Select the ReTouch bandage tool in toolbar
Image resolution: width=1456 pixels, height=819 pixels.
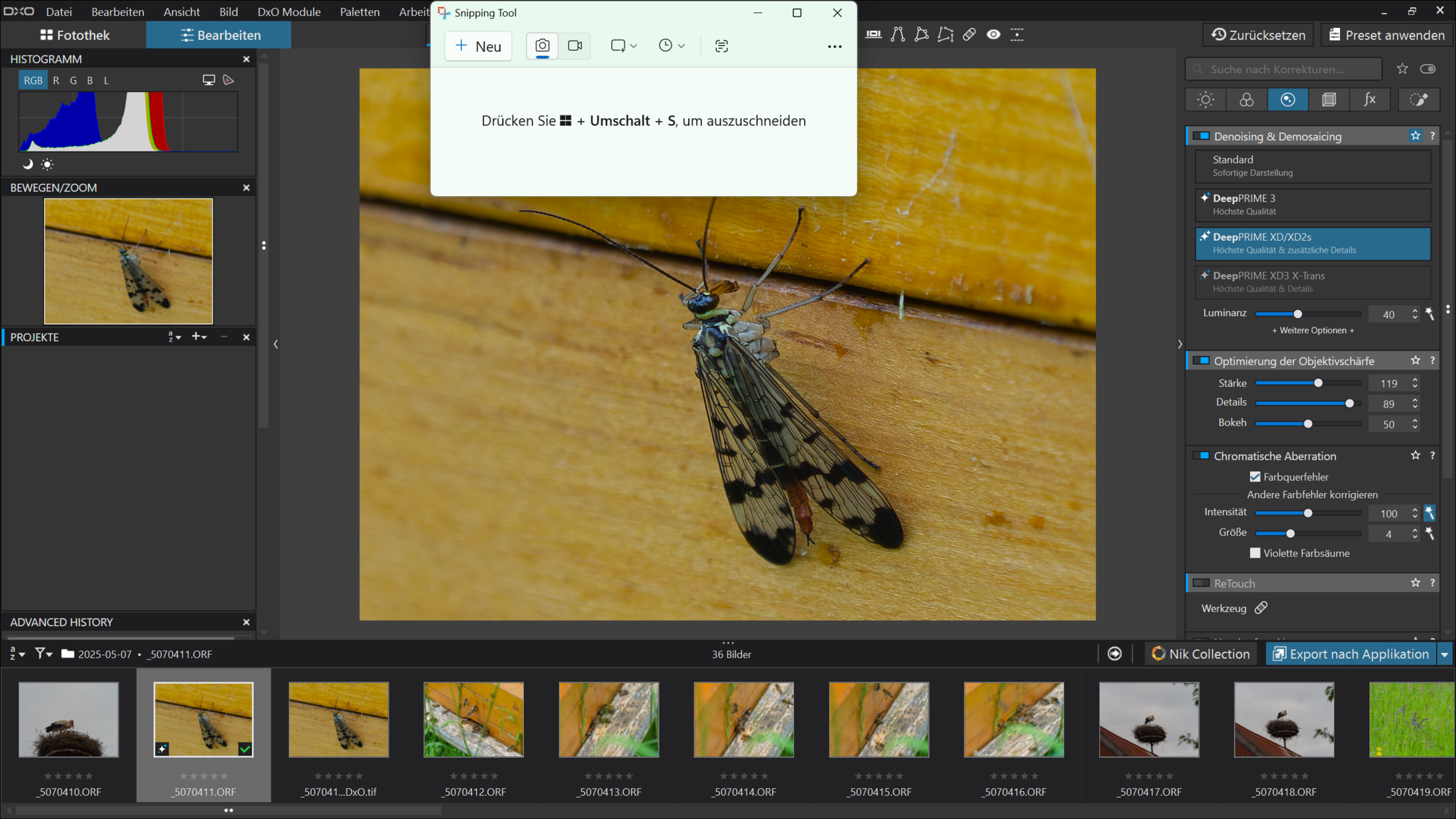(x=969, y=35)
